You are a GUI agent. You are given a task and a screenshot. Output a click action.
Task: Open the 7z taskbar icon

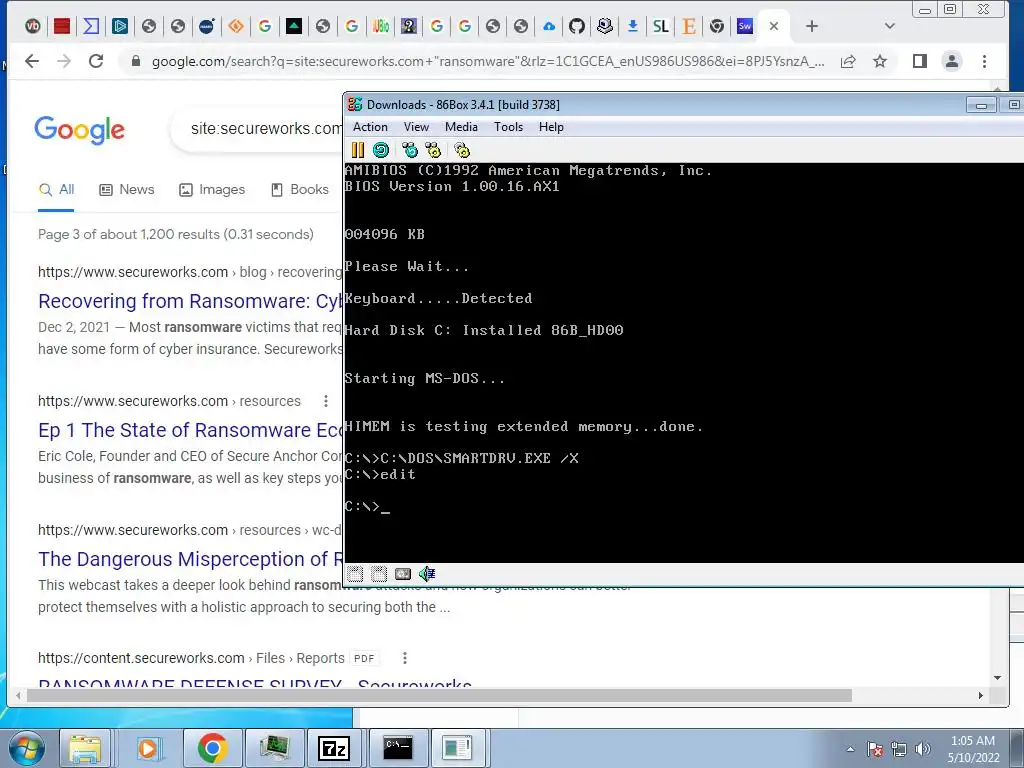point(334,748)
